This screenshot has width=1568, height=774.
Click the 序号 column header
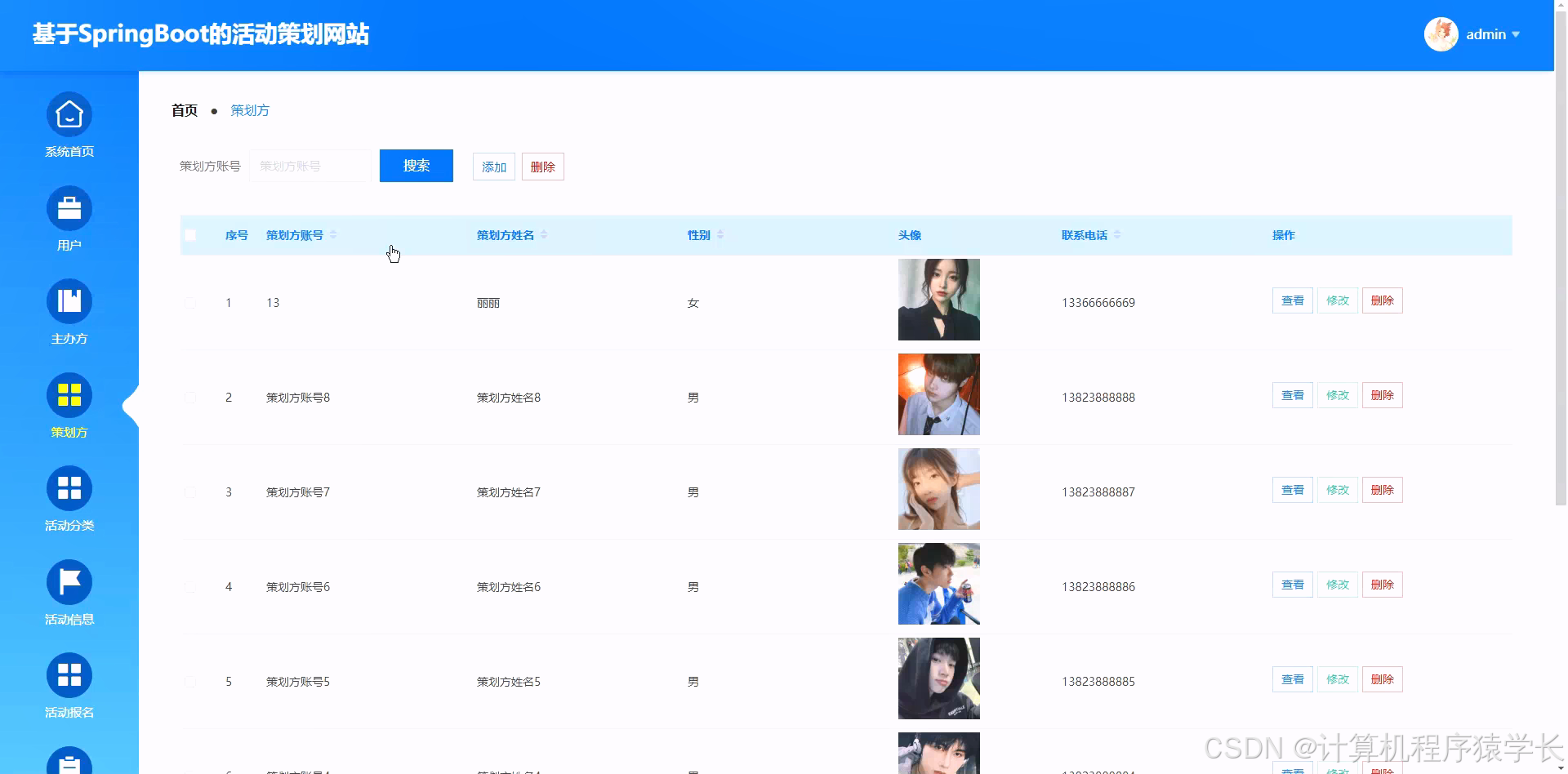pyautogui.click(x=237, y=235)
